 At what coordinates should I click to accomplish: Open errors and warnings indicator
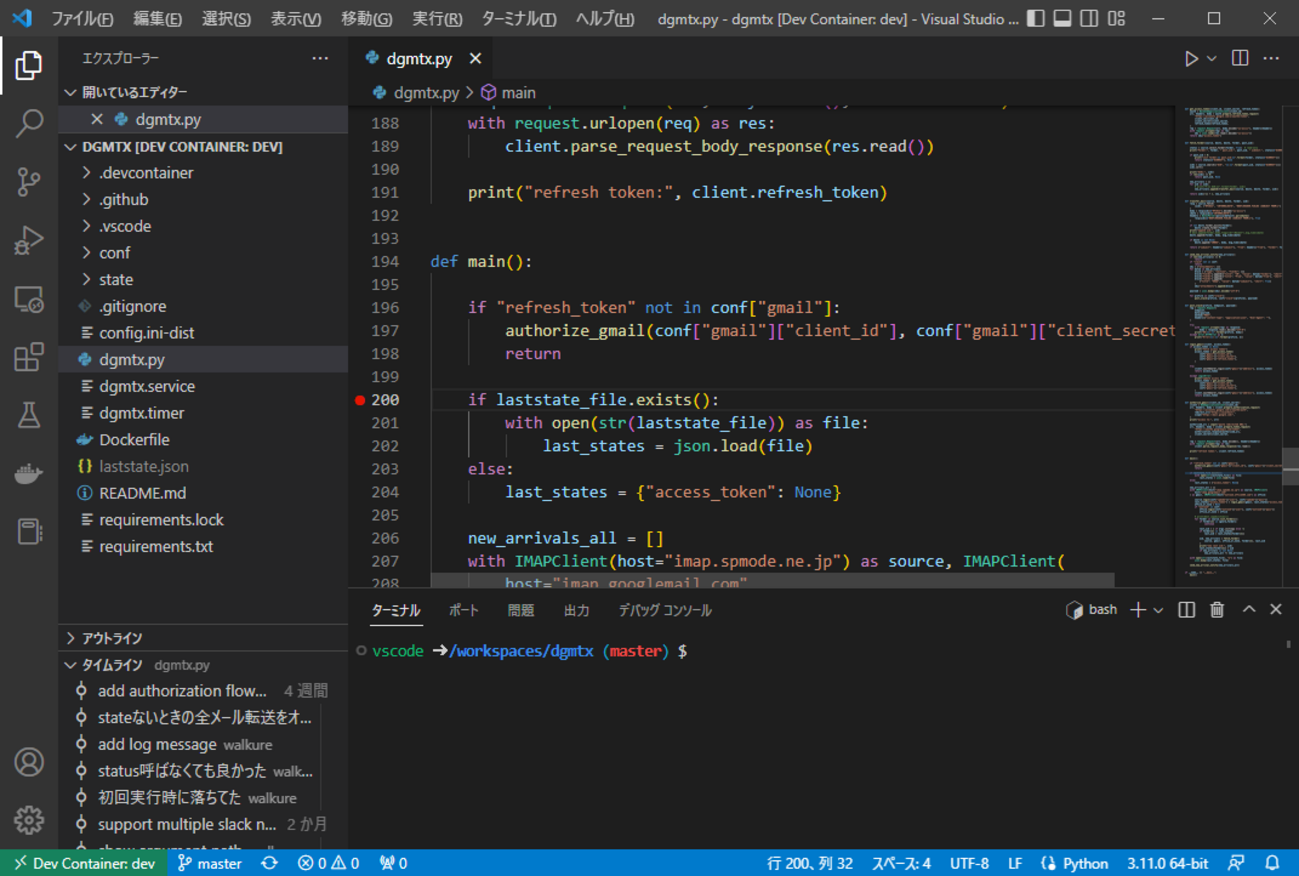point(328,863)
